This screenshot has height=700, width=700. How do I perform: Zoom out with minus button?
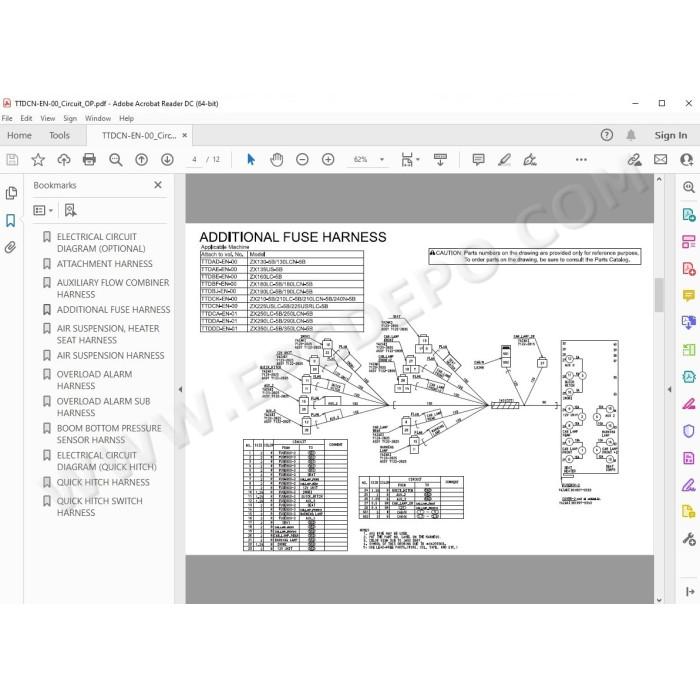(302, 159)
